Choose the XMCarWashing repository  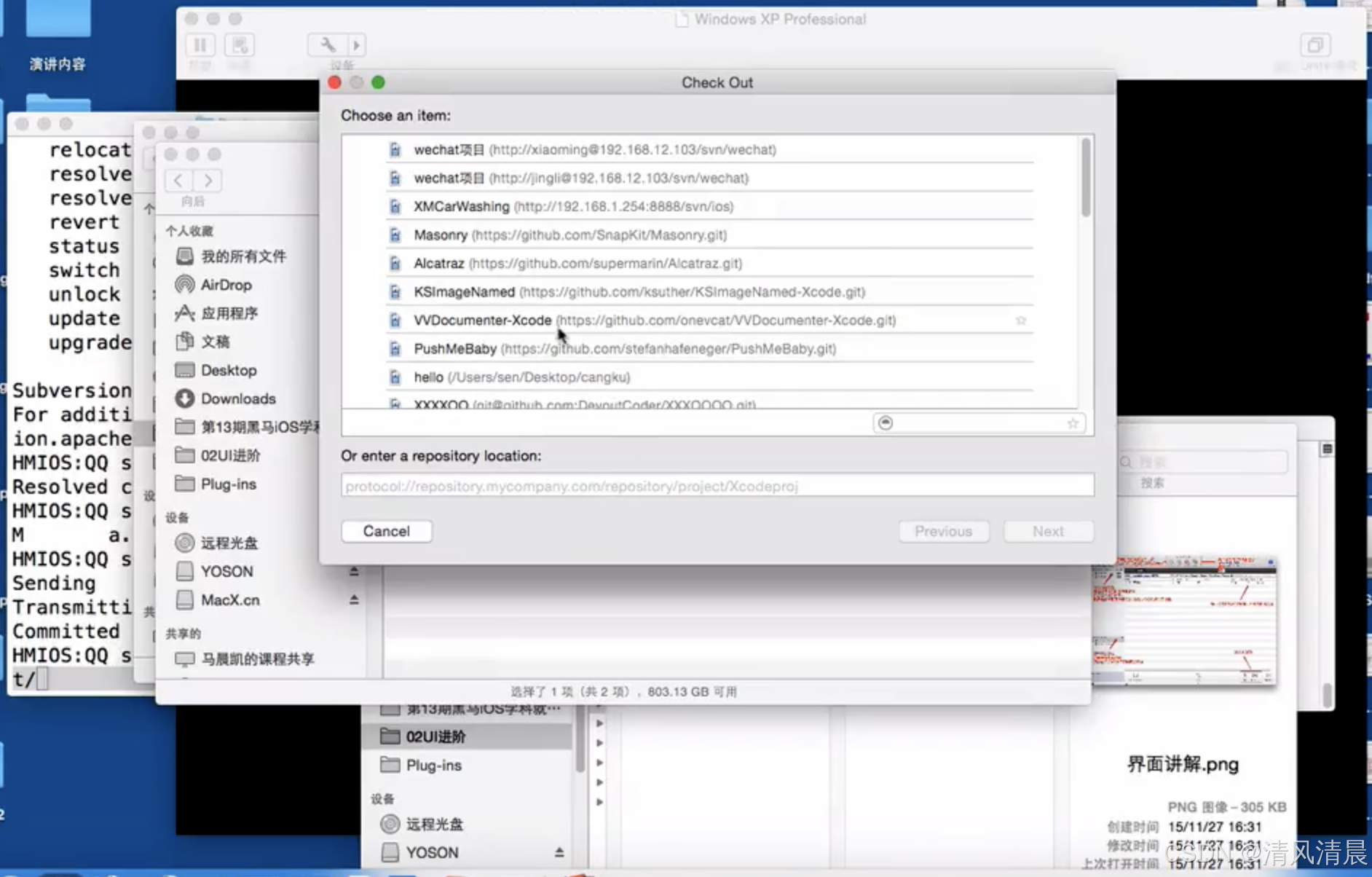(709, 206)
